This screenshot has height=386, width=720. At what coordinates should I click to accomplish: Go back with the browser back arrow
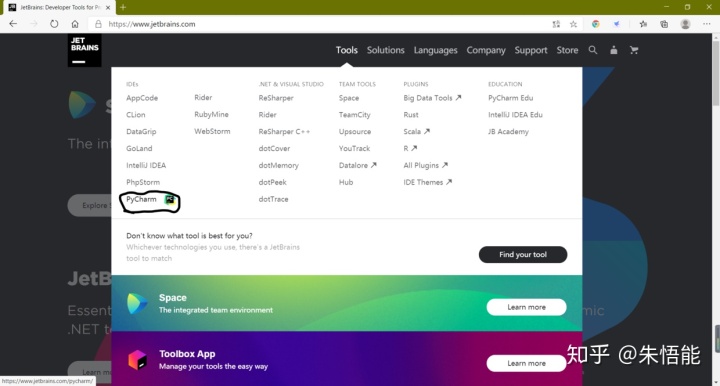coord(13,24)
